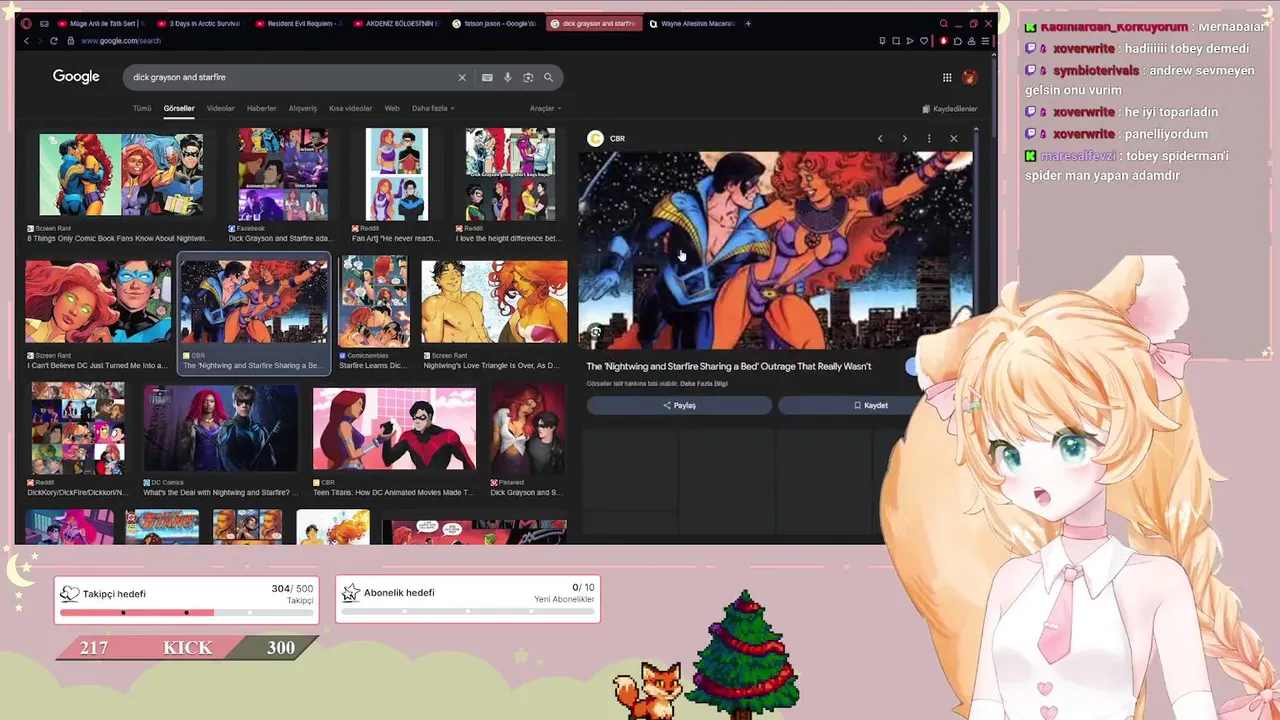
Task: Select the Görseller search tab
Action: pos(179,108)
